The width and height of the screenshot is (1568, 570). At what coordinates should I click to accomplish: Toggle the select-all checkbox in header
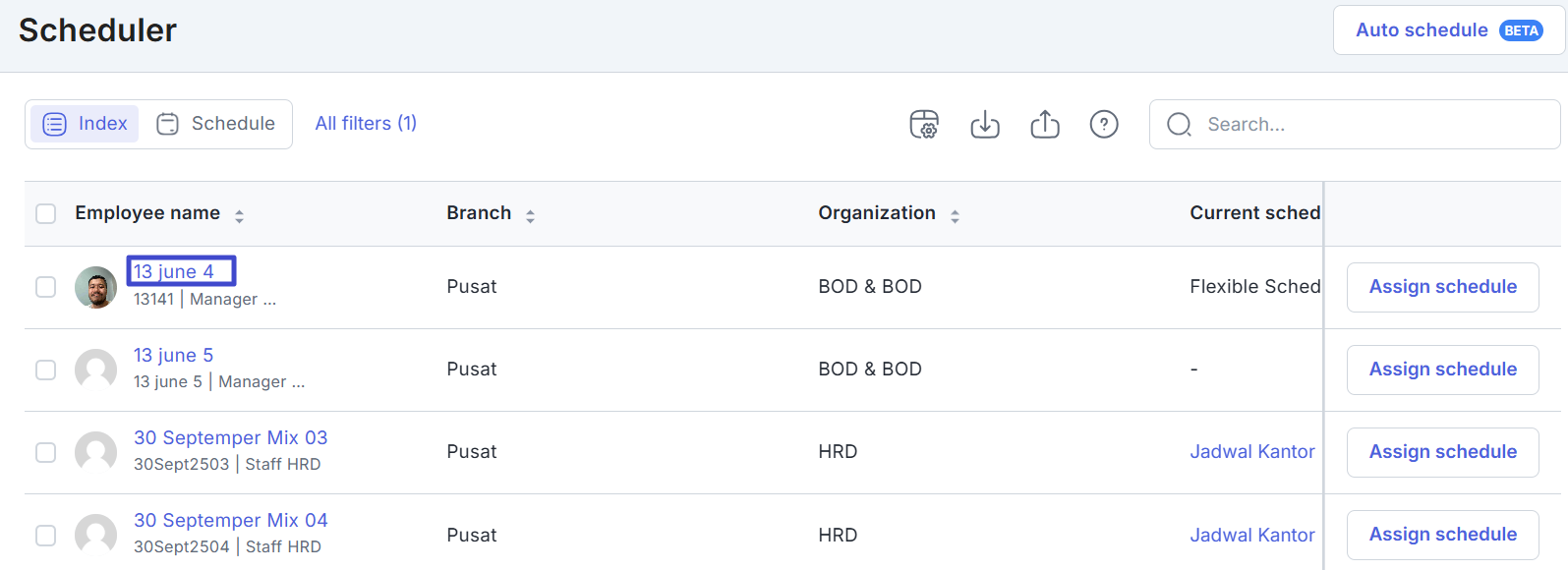point(46,213)
